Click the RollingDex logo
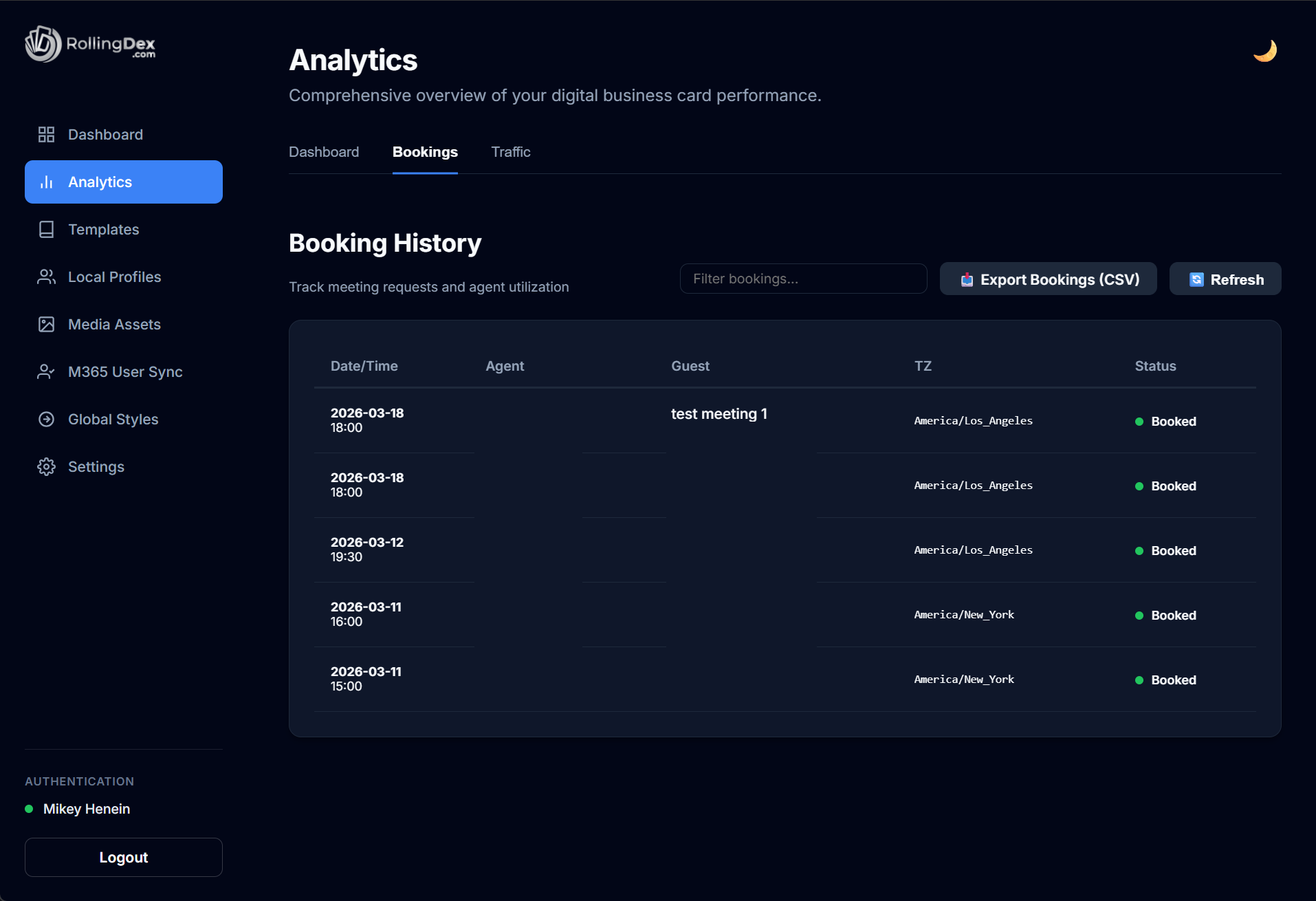The height and width of the screenshot is (901, 1316). click(89, 44)
